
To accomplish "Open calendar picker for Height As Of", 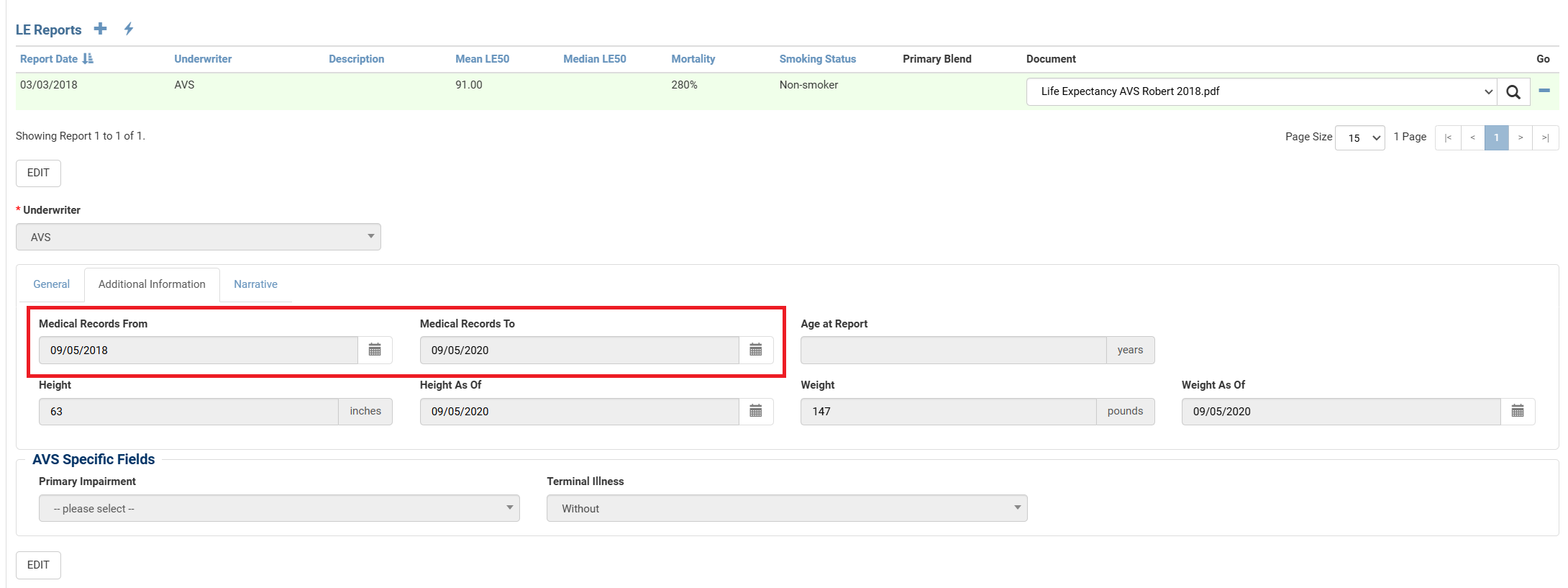I will coord(755,411).
